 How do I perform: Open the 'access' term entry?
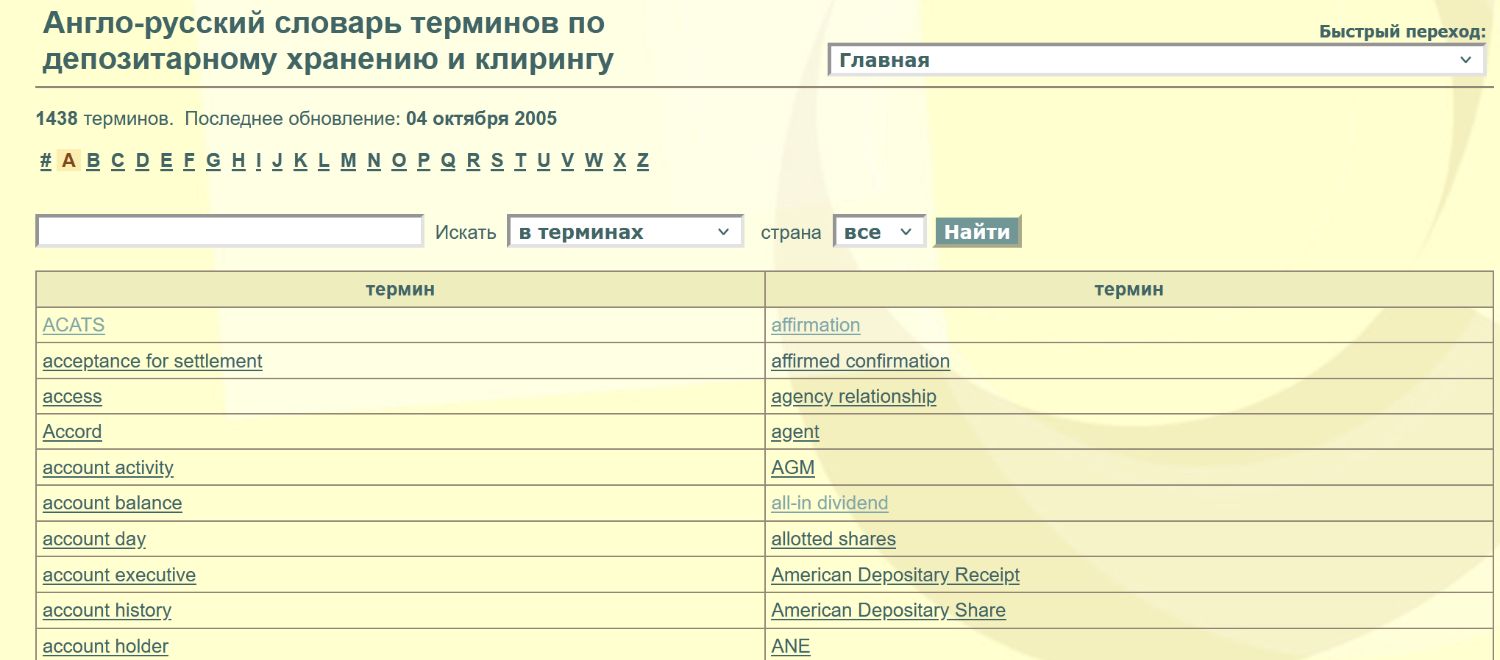coord(72,396)
